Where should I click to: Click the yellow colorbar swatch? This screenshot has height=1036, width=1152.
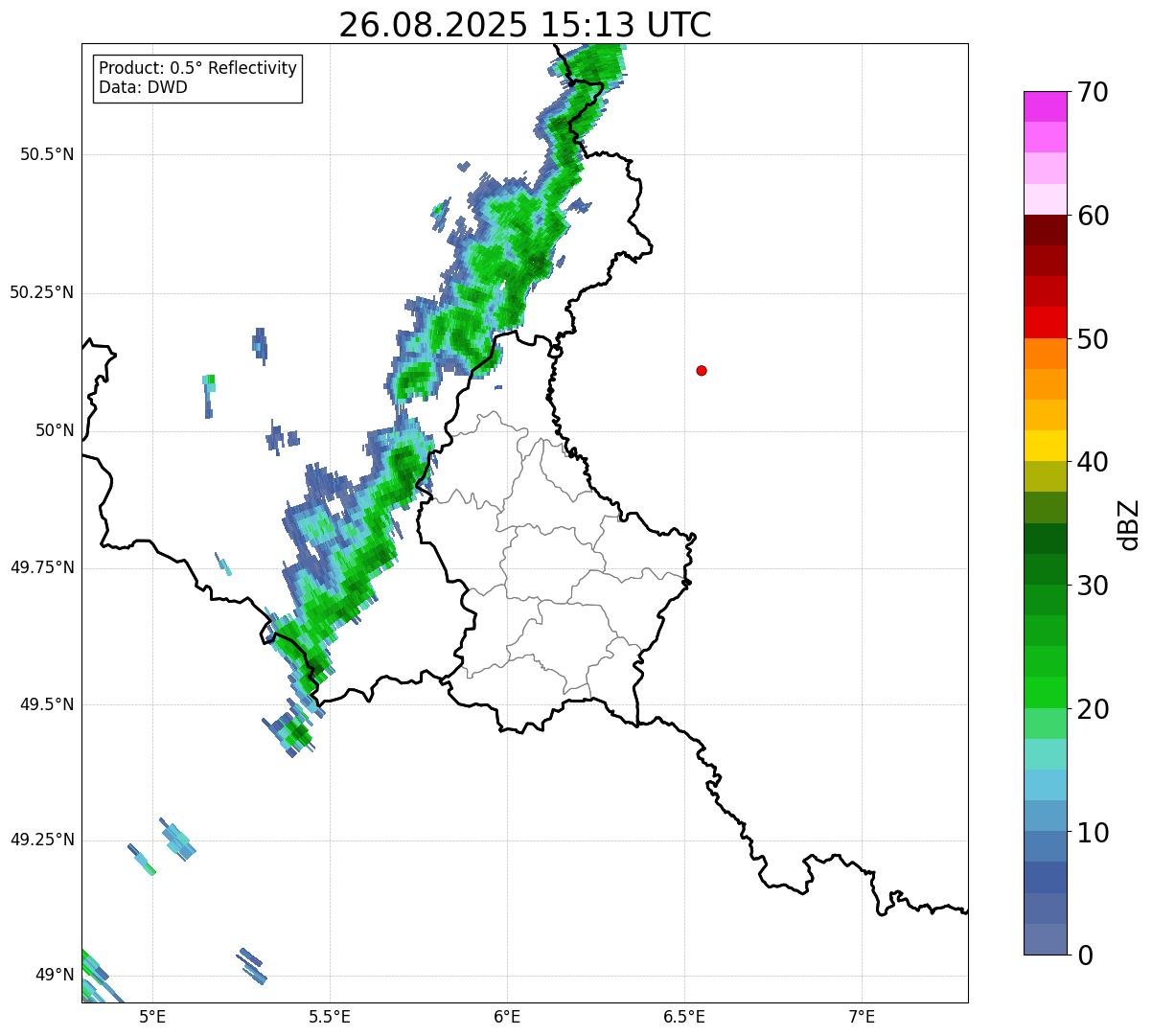pos(1045,446)
